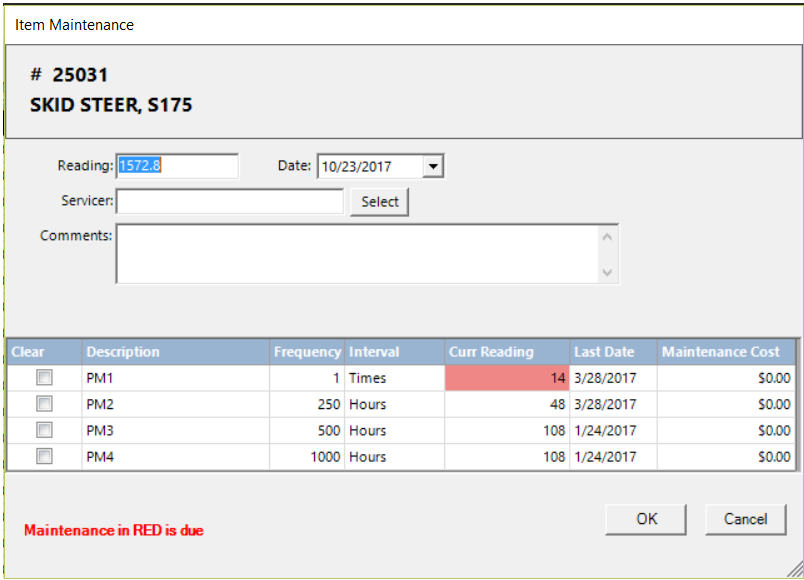Click inside the Comments text box

pos(360,254)
